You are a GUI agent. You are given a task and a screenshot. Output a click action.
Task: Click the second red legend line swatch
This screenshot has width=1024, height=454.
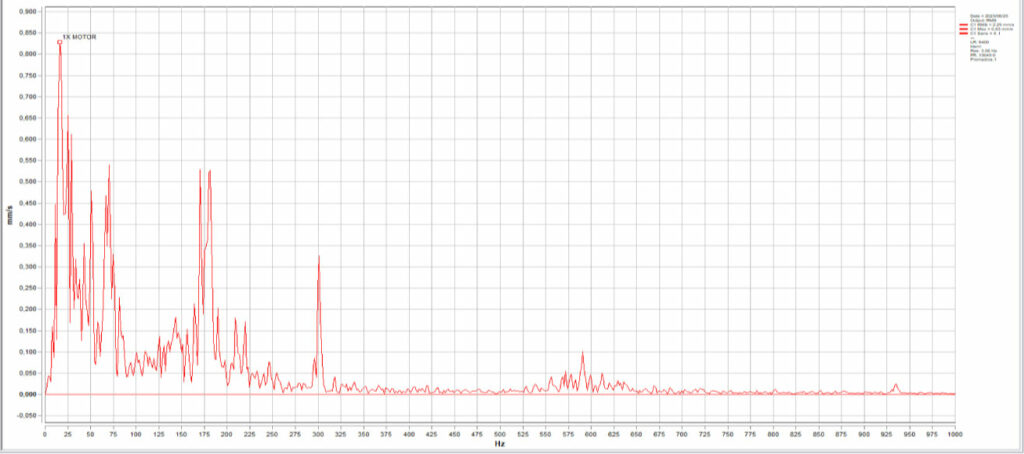point(963,29)
